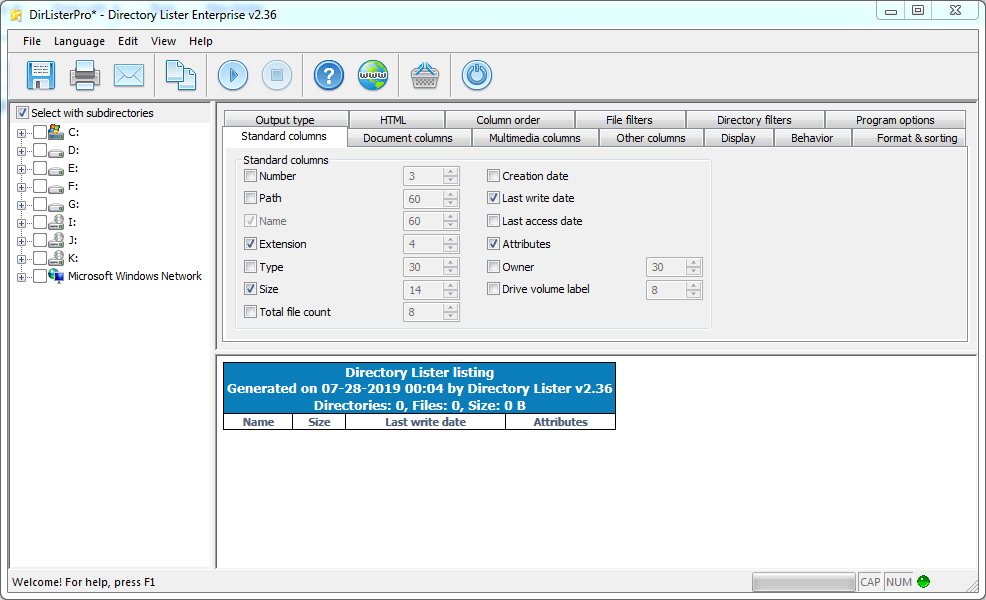This screenshot has height=600, width=986.
Task: Click the green status indicator light
Action: [923, 582]
